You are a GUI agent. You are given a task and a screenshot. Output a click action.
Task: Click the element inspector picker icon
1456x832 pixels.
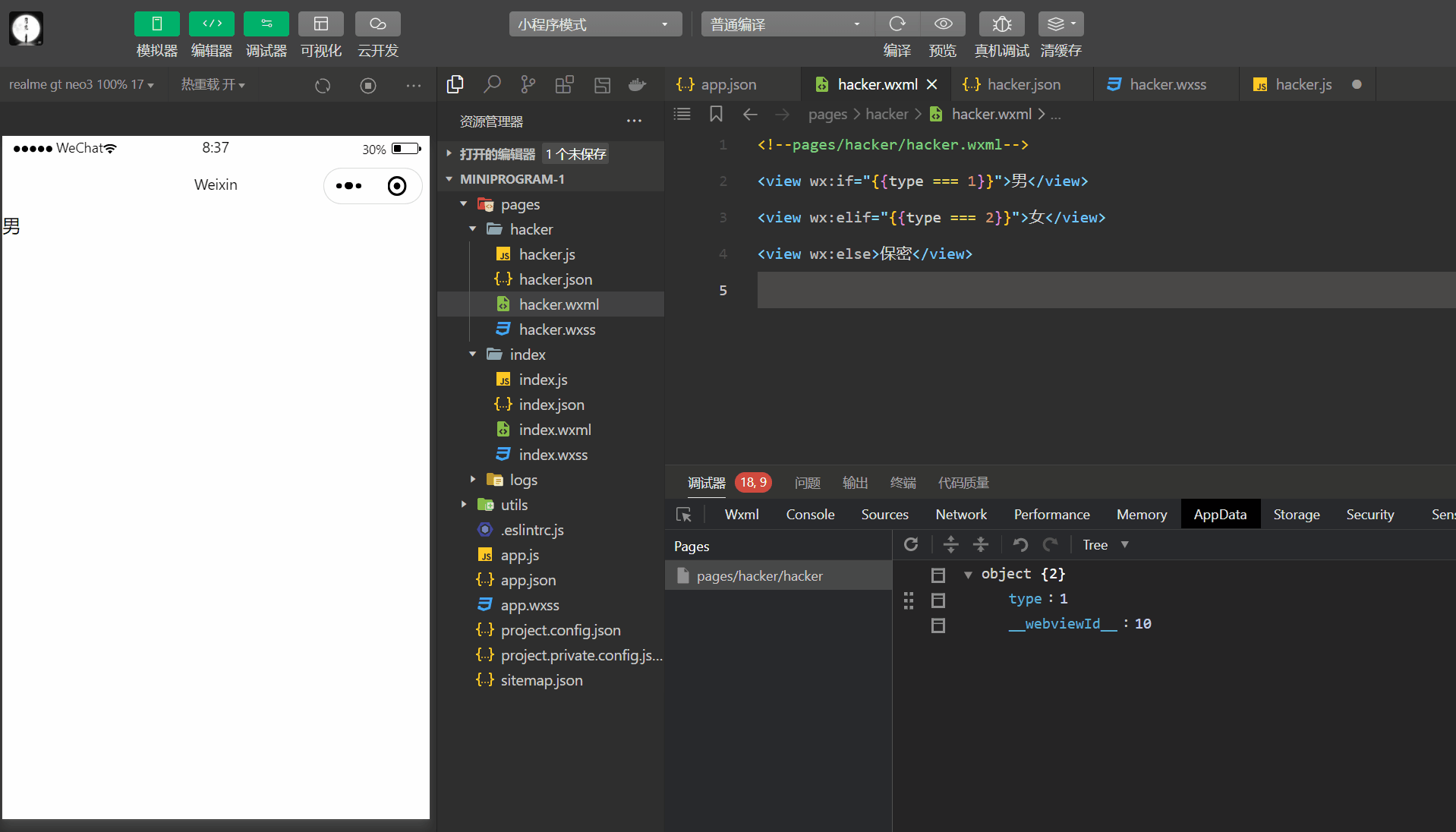click(684, 515)
